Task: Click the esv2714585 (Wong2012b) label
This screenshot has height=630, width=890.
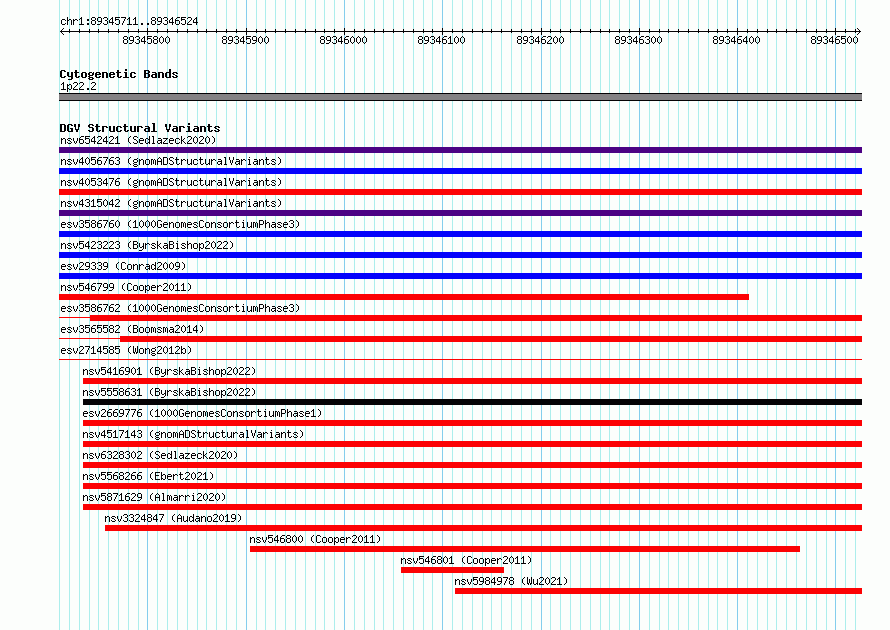Action: [x=126, y=350]
